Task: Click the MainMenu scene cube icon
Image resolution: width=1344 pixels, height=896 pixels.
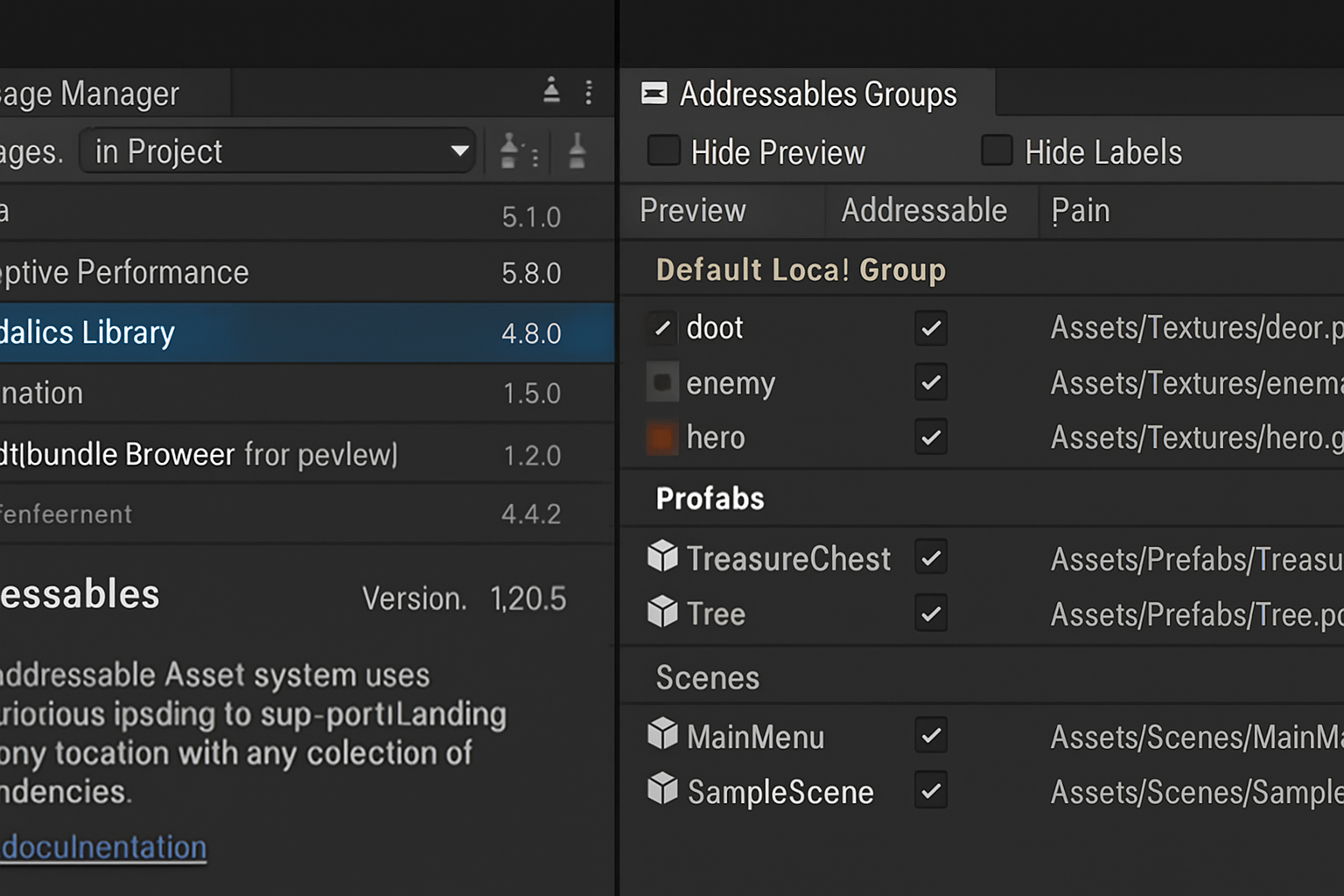Action: (x=662, y=734)
